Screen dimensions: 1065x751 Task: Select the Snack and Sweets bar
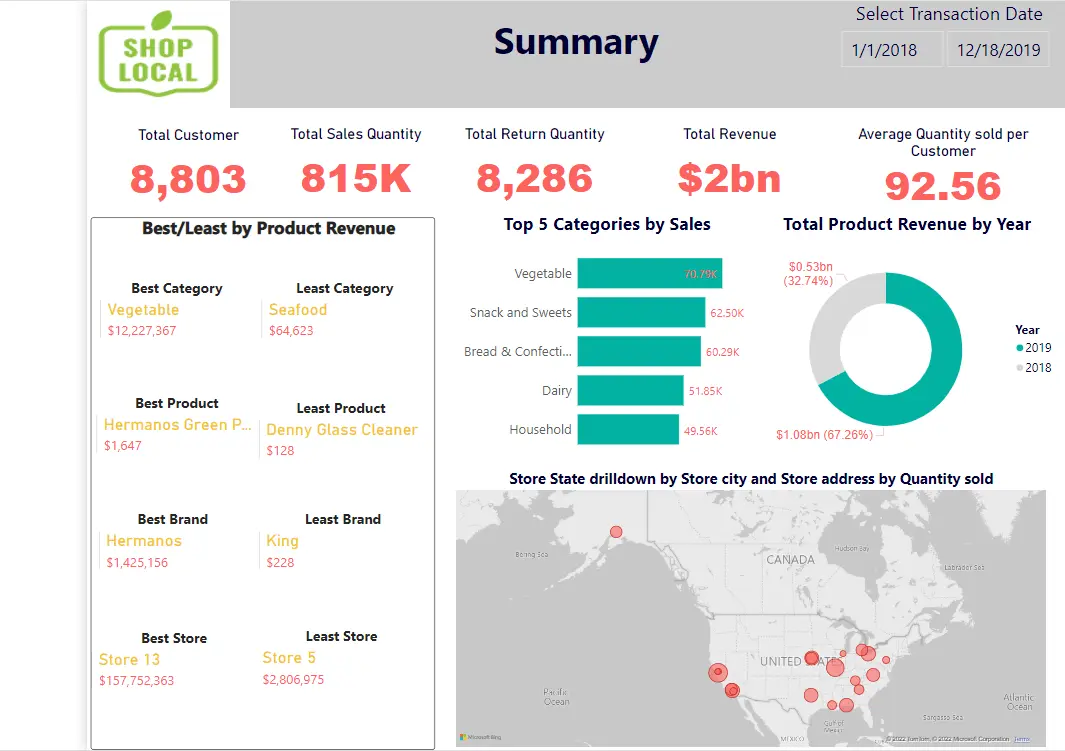[641, 312]
